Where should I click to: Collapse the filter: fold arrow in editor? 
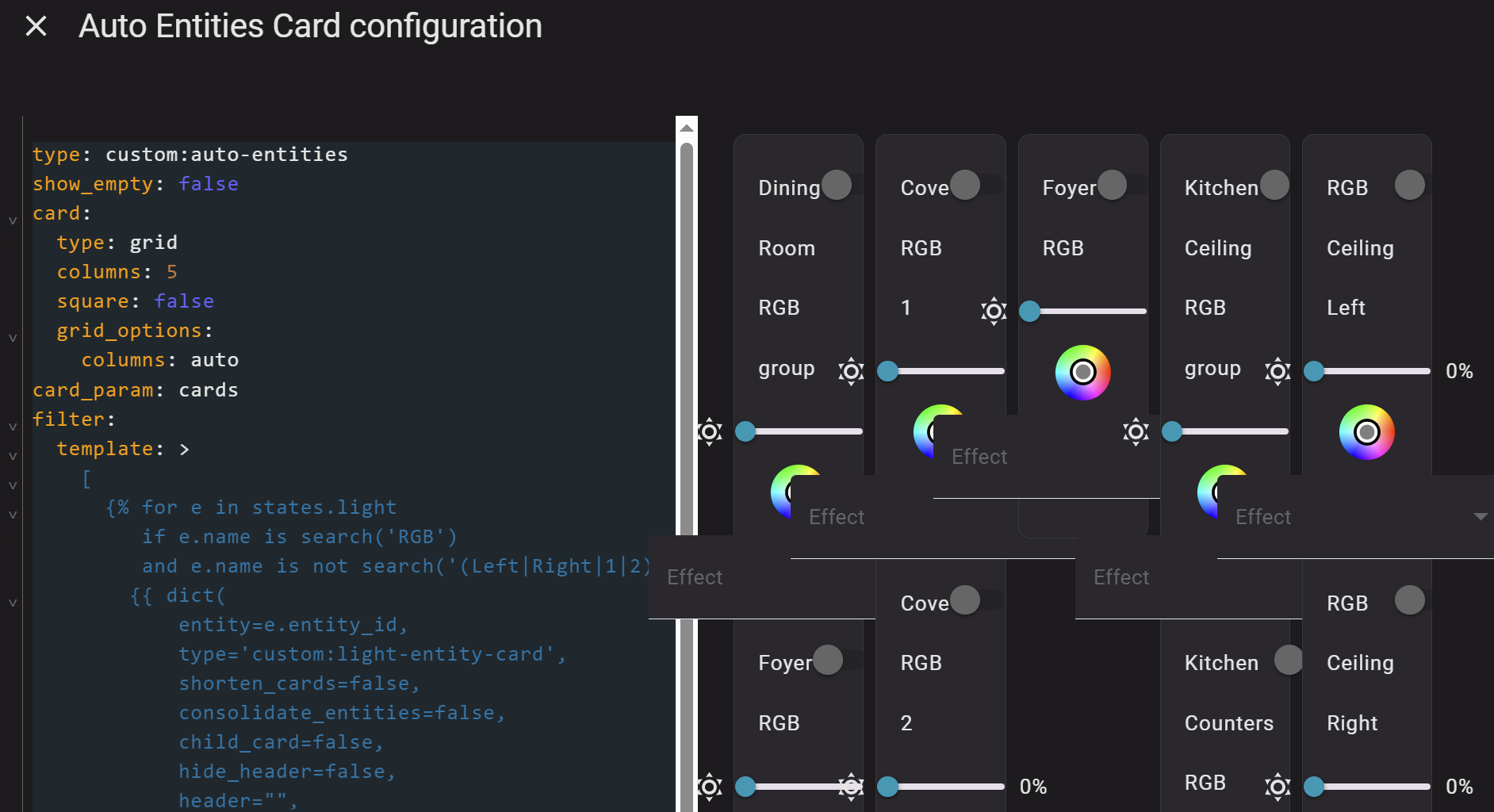13,426
